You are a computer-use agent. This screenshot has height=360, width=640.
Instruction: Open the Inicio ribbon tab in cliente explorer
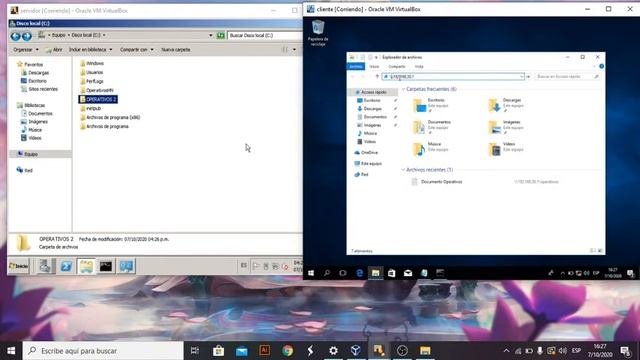374,67
